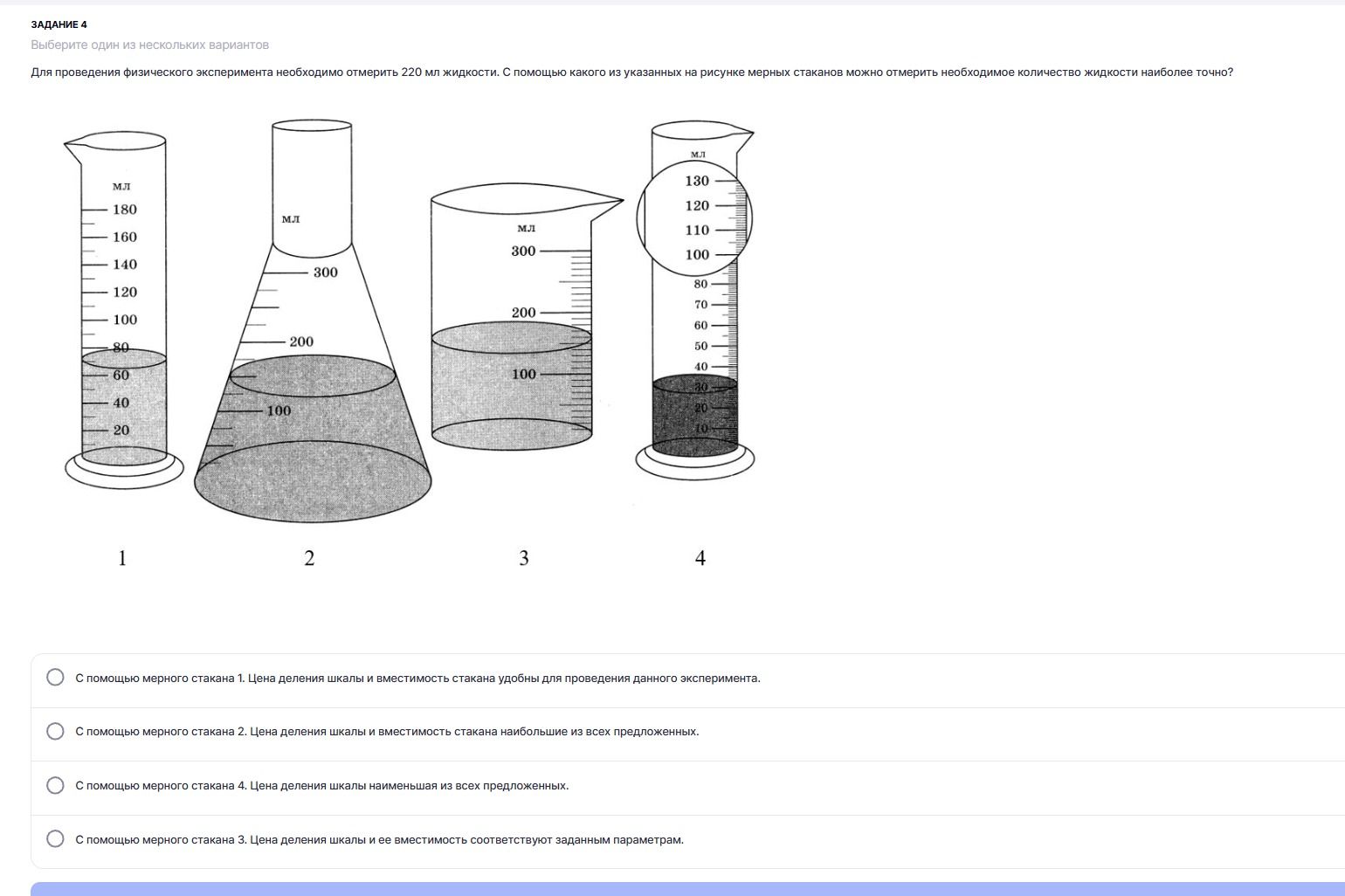1345x896 pixels.
Task: Click answer text mentioning мерного стакана 3
Action: coord(379,840)
